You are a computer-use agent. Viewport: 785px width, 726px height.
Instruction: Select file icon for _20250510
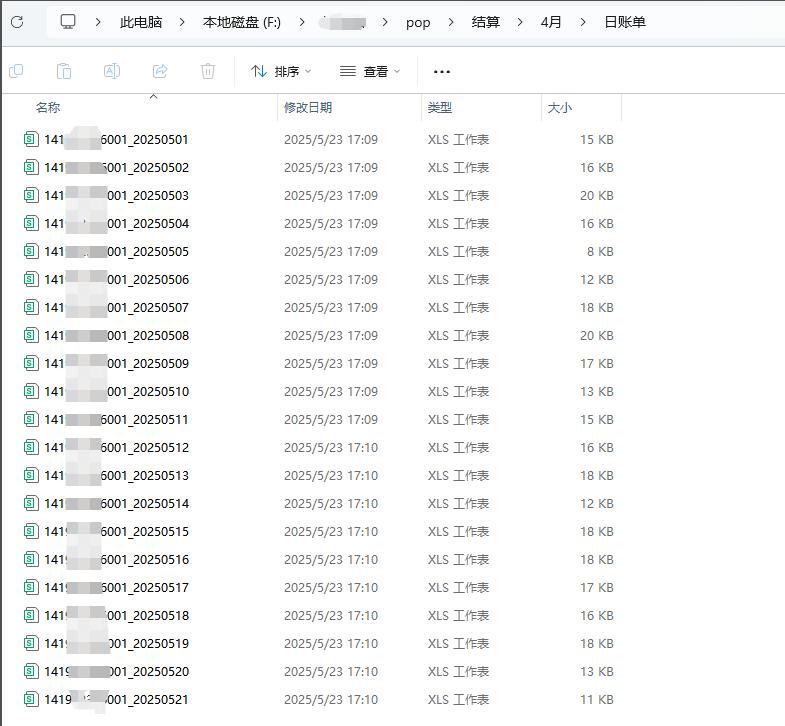pos(31,392)
